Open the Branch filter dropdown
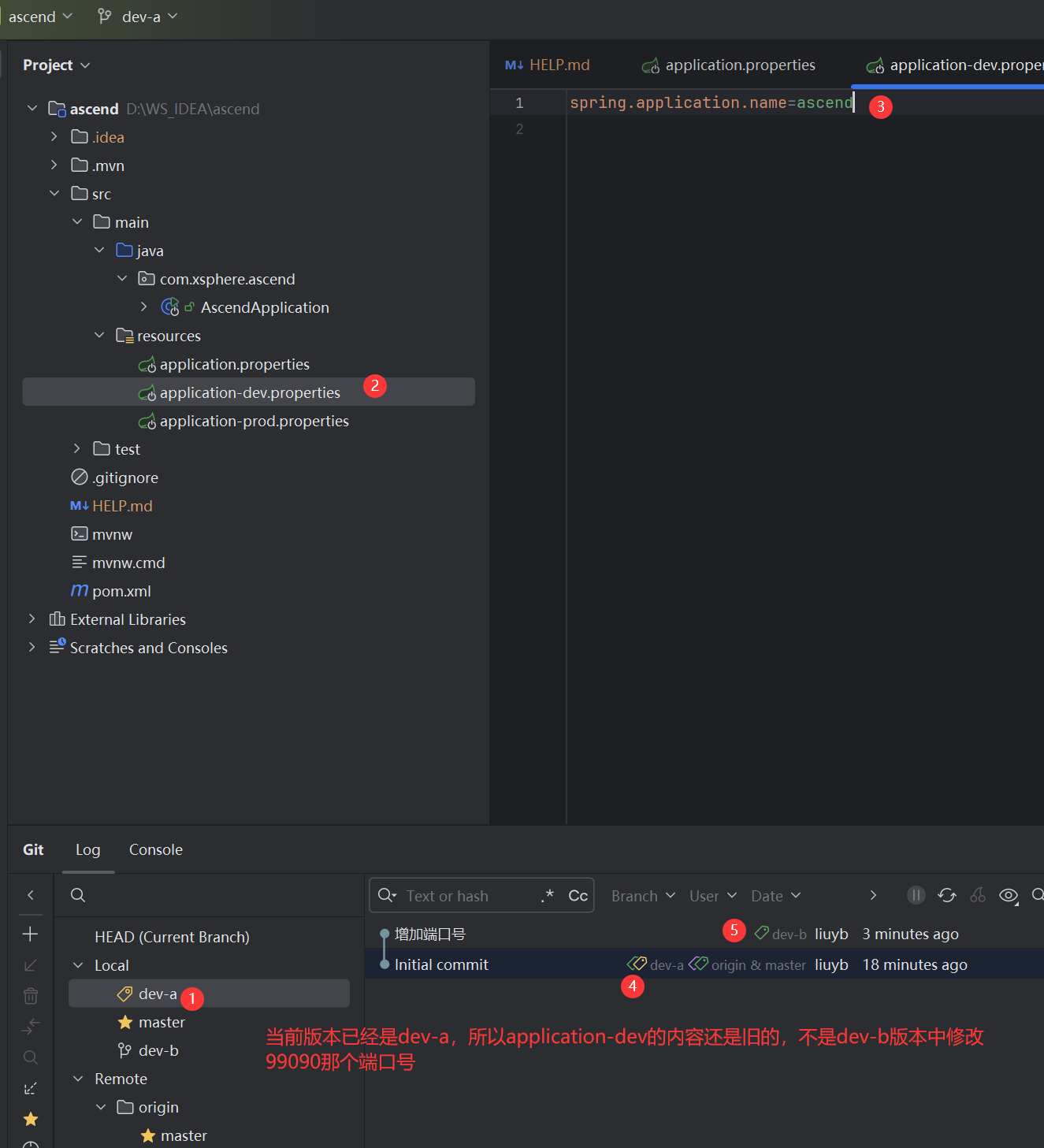Screen dimensions: 1044x1148 pos(643,896)
